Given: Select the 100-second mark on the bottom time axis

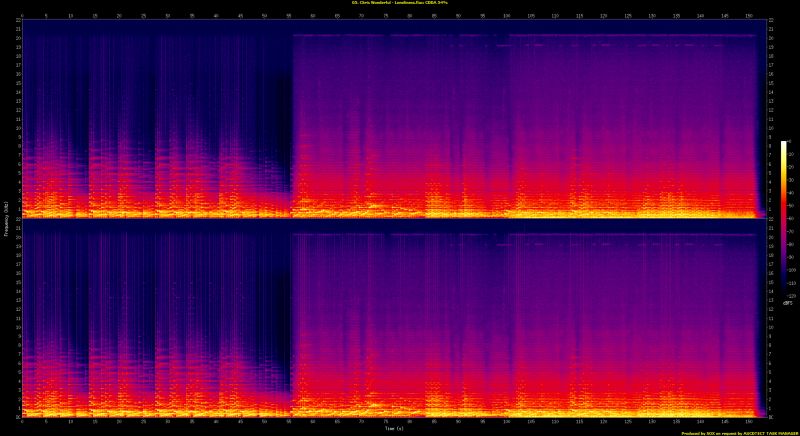Looking at the screenshot, I should click(507, 421).
